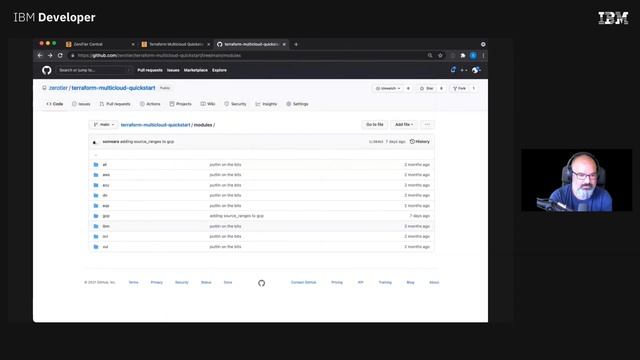This screenshot has width=640, height=360.
Task: Close the ZeroTier Central browser tab
Action: click(133, 44)
